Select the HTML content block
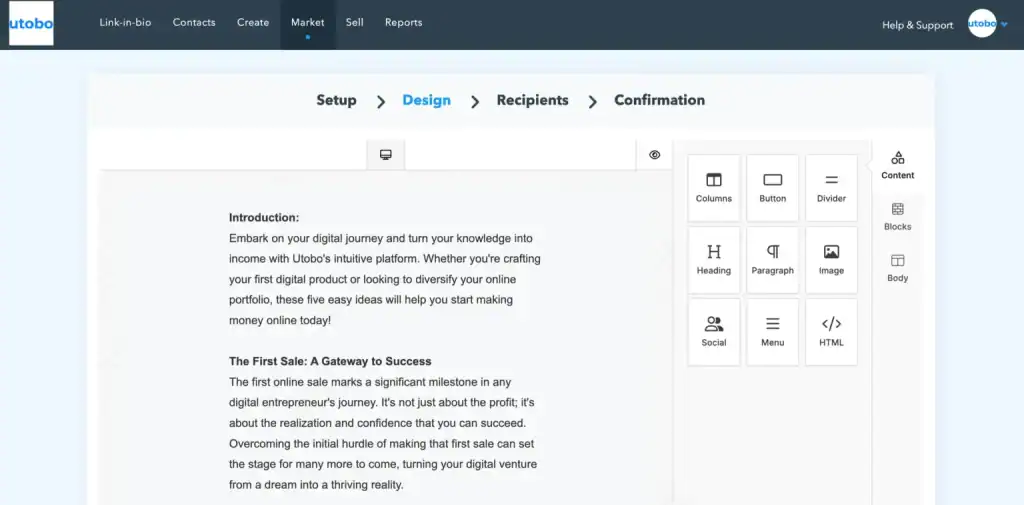 pyautogui.click(x=831, y=332)
